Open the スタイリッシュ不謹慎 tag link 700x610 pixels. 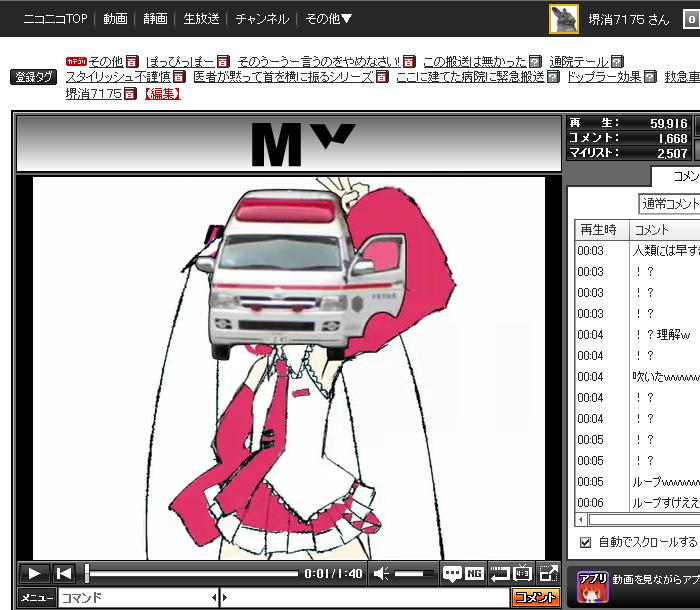pyautogui.click(x=119, y=77)
